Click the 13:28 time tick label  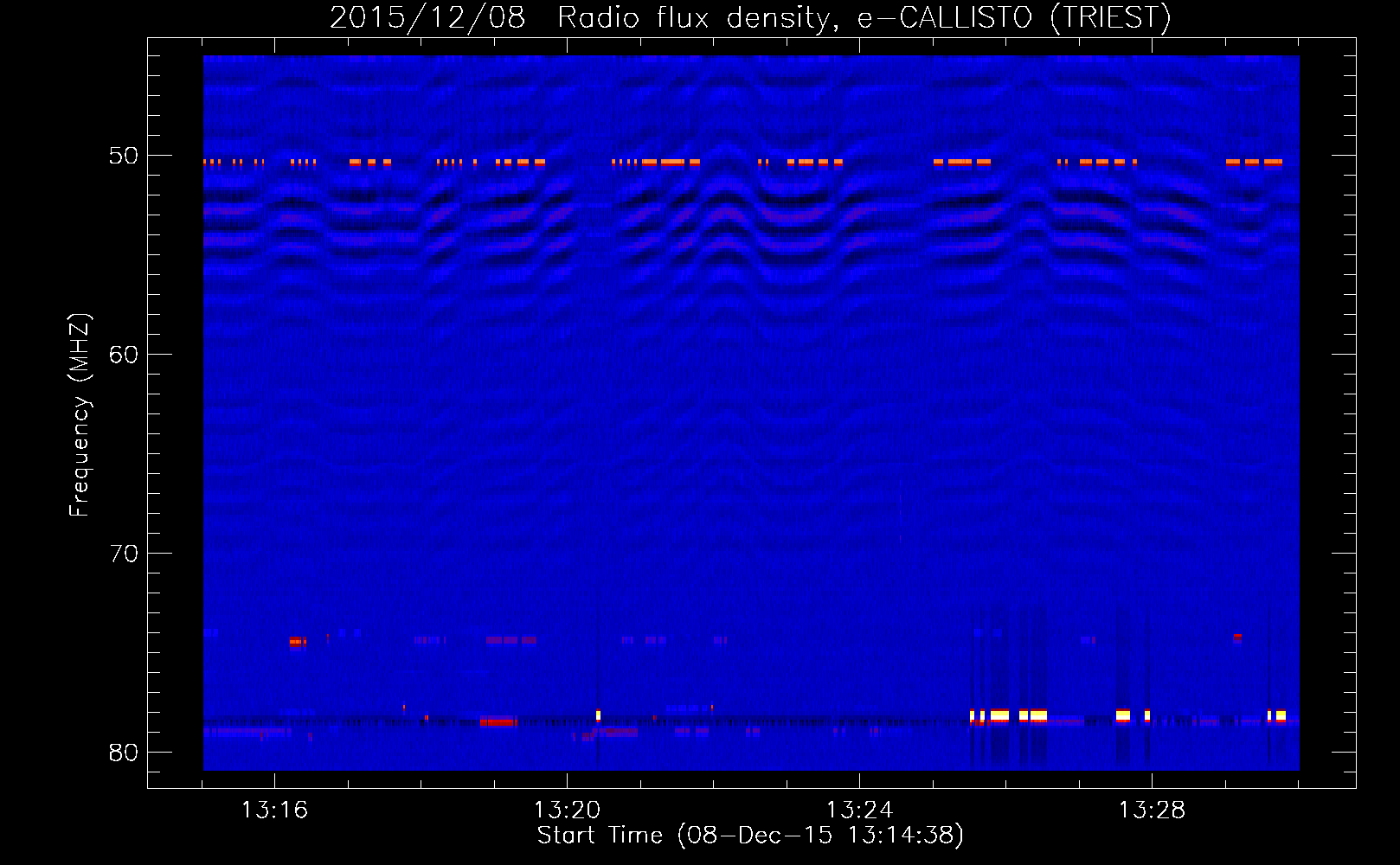pos(1152,811)
